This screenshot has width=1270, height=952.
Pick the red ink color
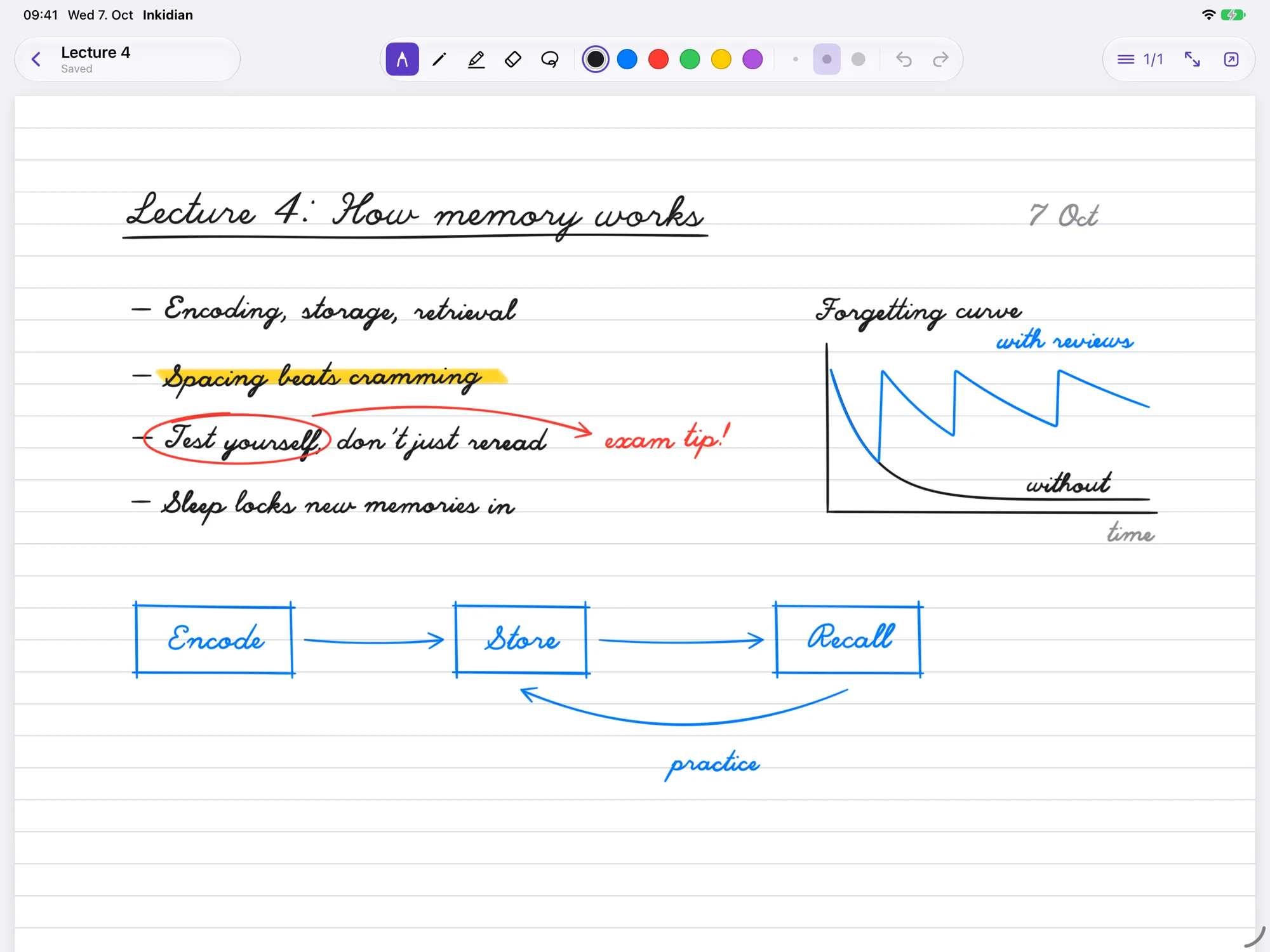[658, 59]
